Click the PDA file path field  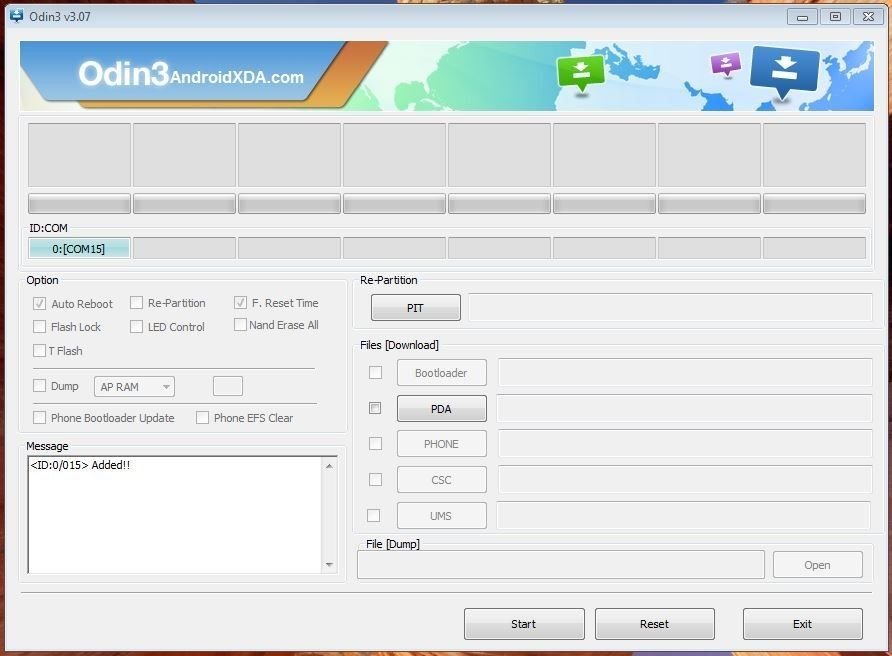pos(684,409)
